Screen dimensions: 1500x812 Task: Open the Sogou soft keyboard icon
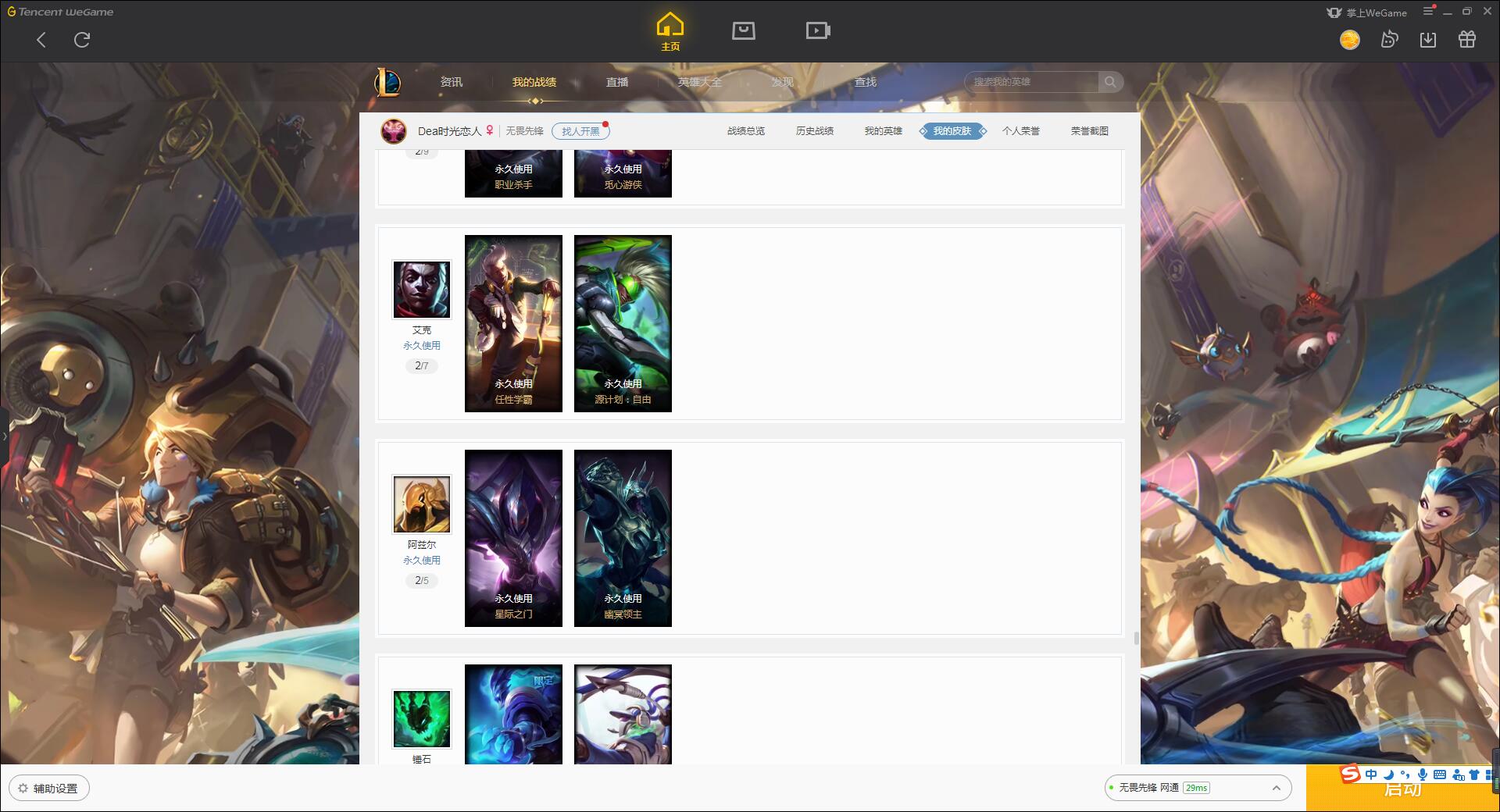(x=1440, y=775)
